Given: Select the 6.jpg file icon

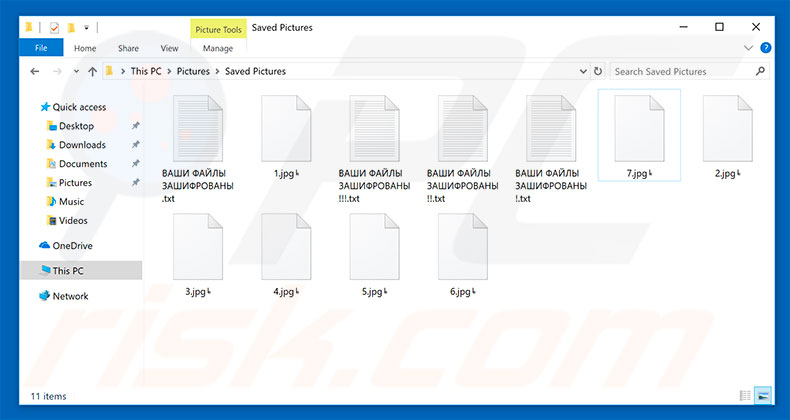Looking at the screenshot, I should [x=463, y=247].
